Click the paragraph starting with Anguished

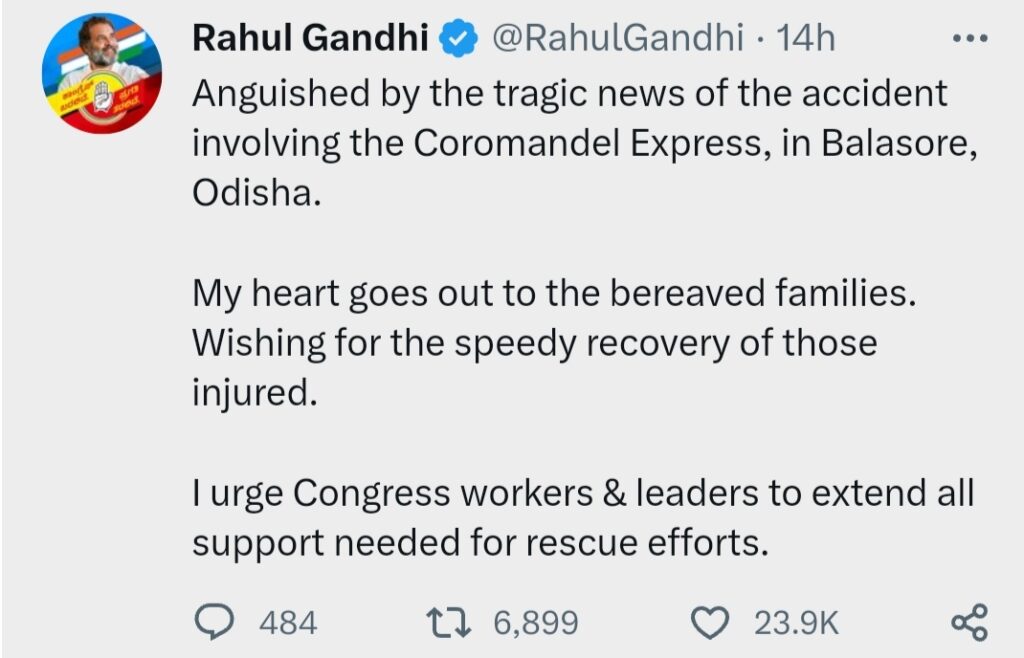(584, 142)
